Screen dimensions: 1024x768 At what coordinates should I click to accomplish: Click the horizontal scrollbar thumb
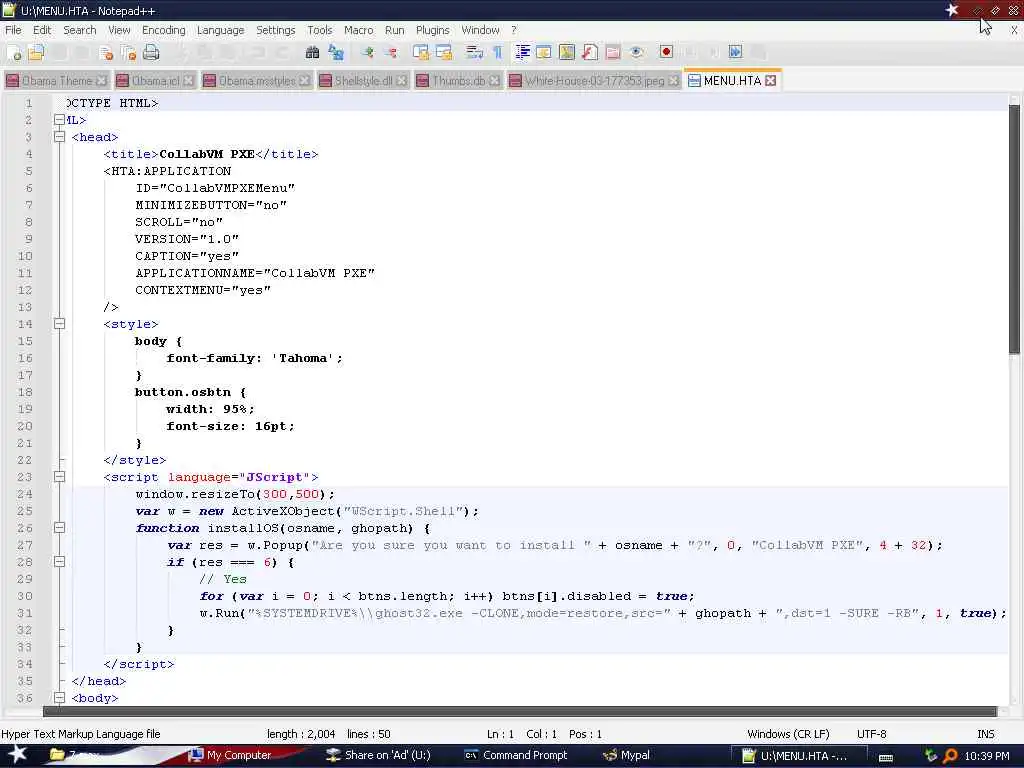click(520, 711)
